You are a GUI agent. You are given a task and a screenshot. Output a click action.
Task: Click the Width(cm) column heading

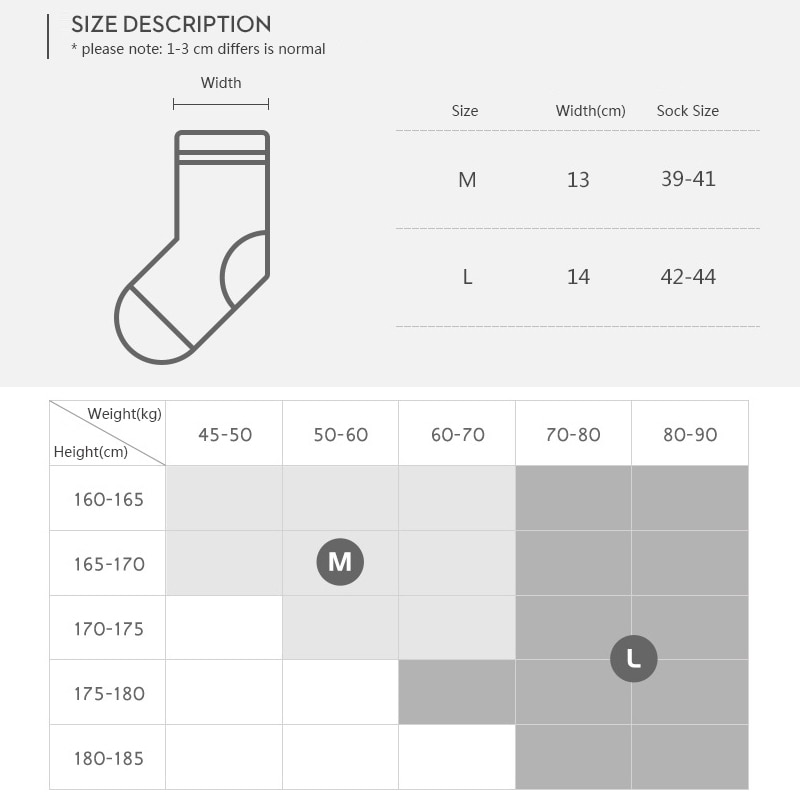pos(590,111)
